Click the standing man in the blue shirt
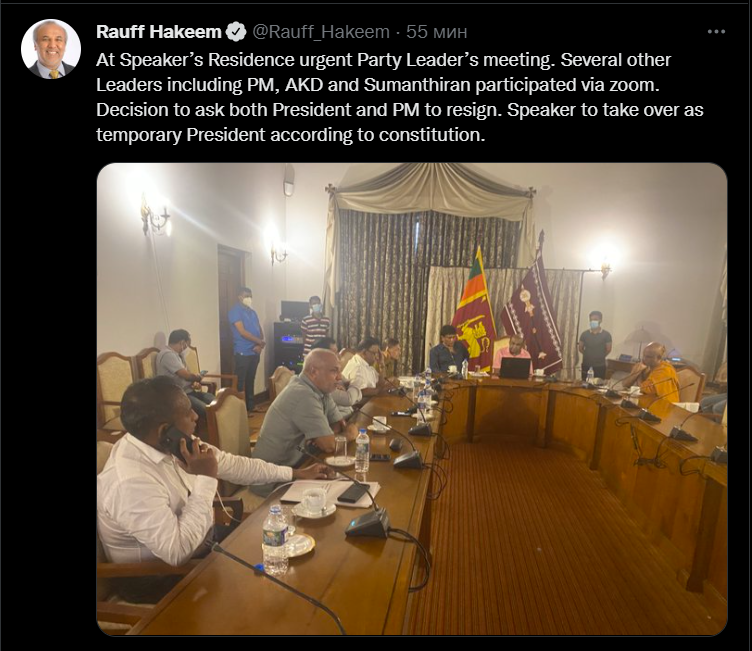The width and height of the screenshot is (752, 651). tap(245, 342)
